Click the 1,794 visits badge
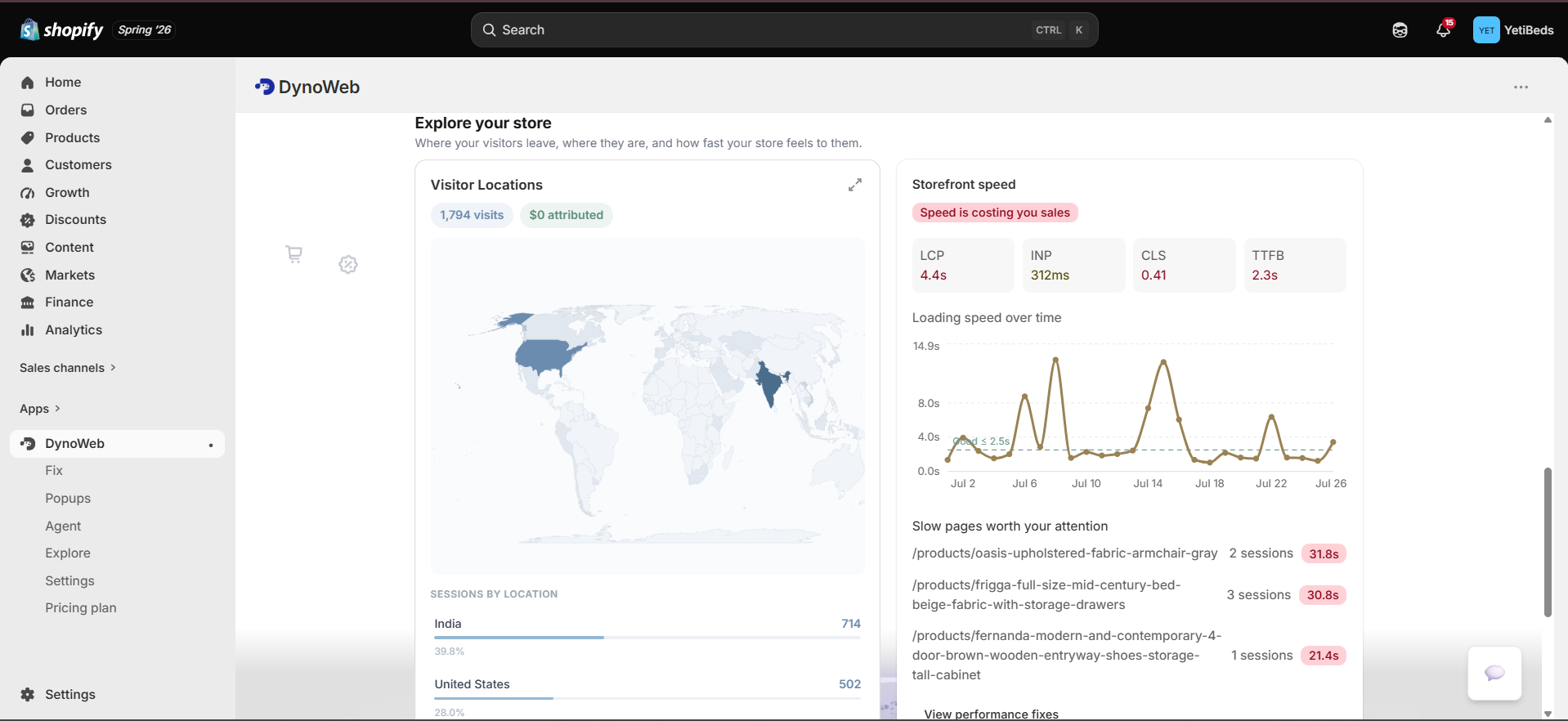This screenshot has height=721, width=1568. (472, 215)
